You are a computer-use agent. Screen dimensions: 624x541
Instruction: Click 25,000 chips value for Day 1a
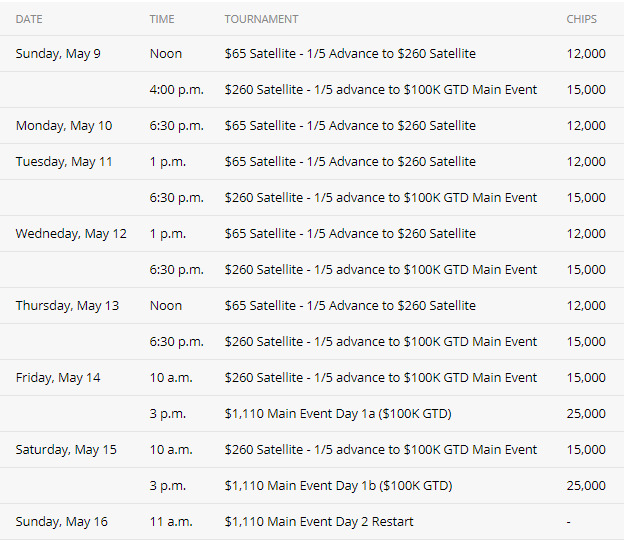586,414
